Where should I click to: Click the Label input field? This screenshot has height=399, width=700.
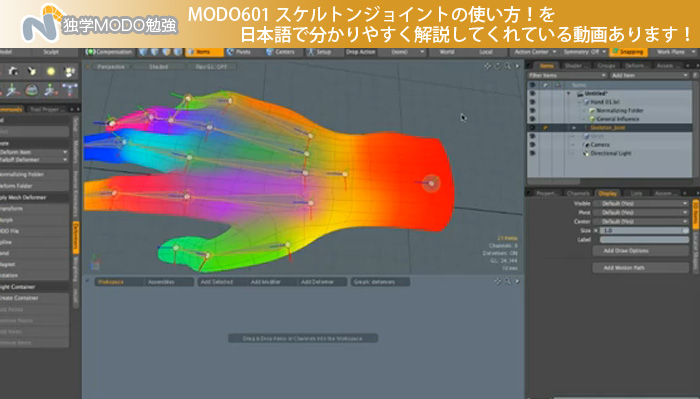click(x=644, y=240)
